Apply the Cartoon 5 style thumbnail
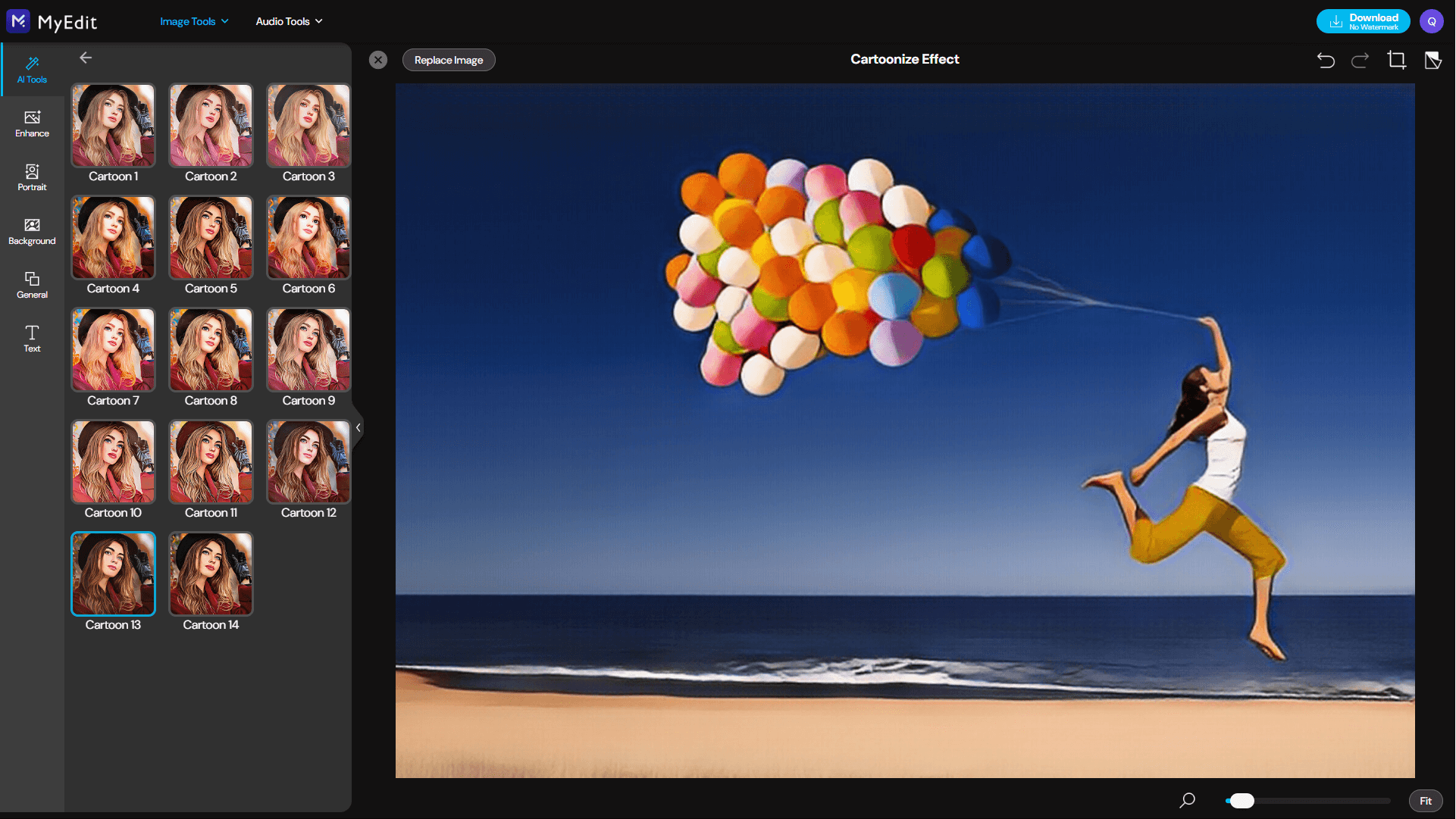Screen dimensions: 1456x819 pos(211,238)
